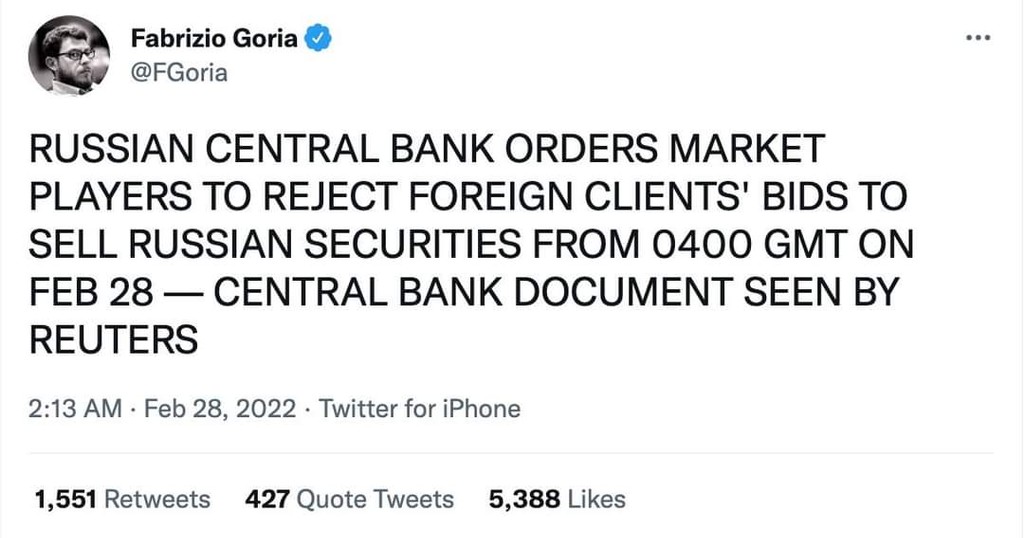Click "FEB 28" inside the tweet body
The width and height of the screenshot is (1024, 538).
pos(91,292)
